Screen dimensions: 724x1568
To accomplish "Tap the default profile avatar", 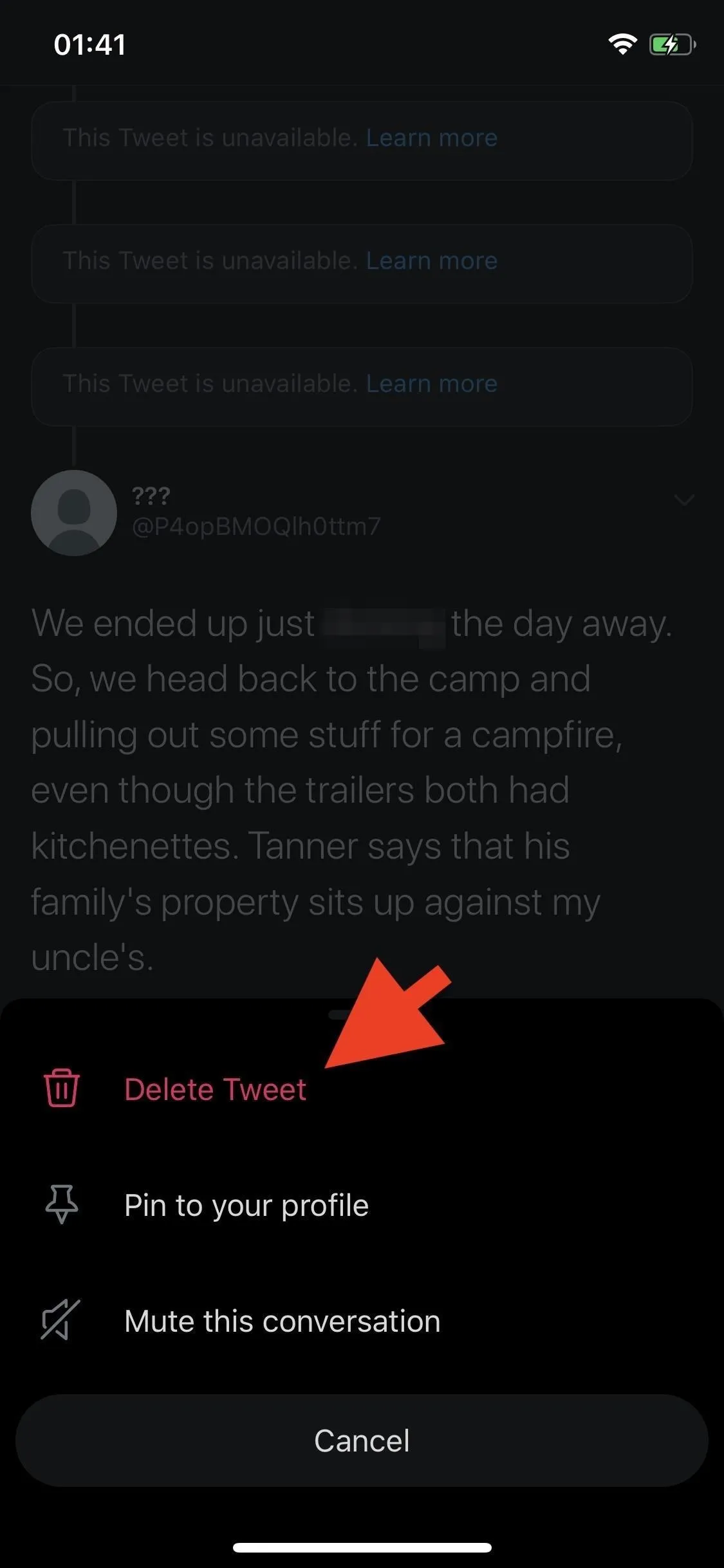I will 74,513.
